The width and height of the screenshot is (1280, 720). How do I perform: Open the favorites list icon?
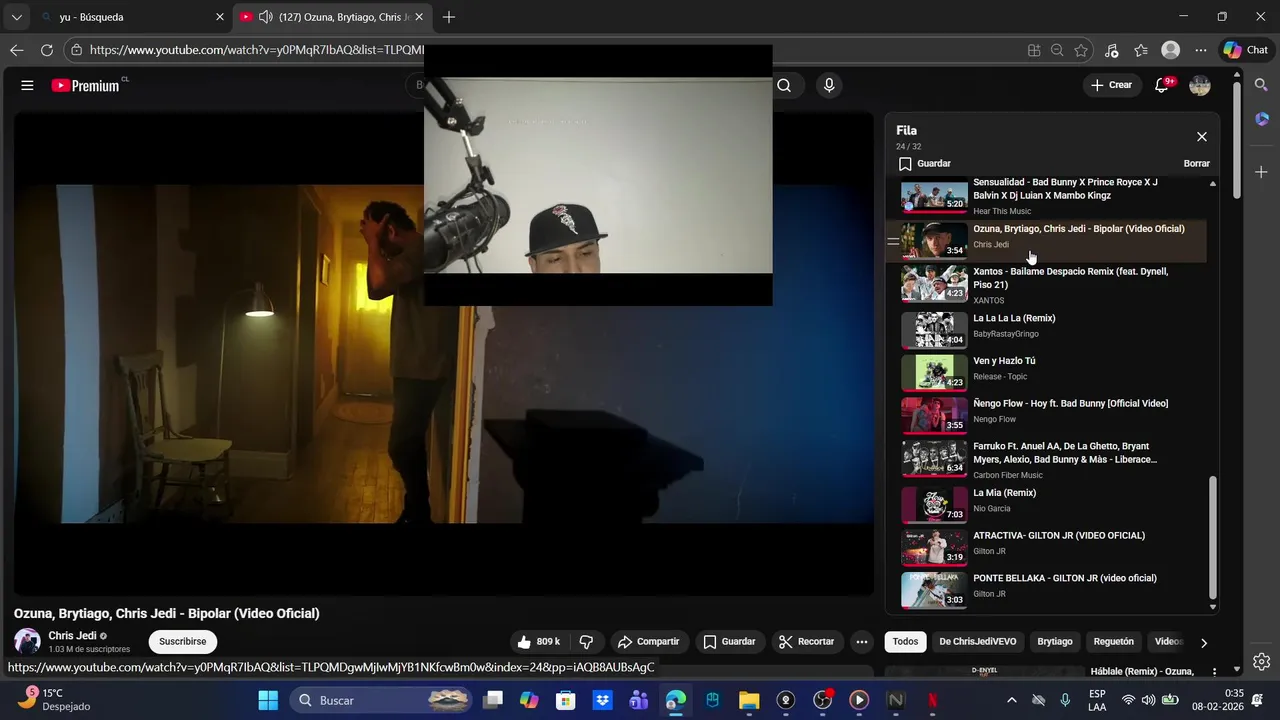(x=1141, y=50)
